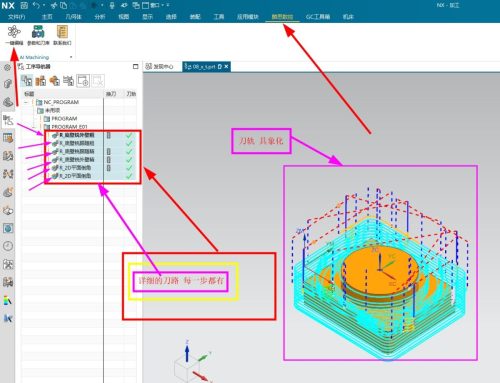Click the 换刀 column header
500x383 pixels.
coord(111,94)
